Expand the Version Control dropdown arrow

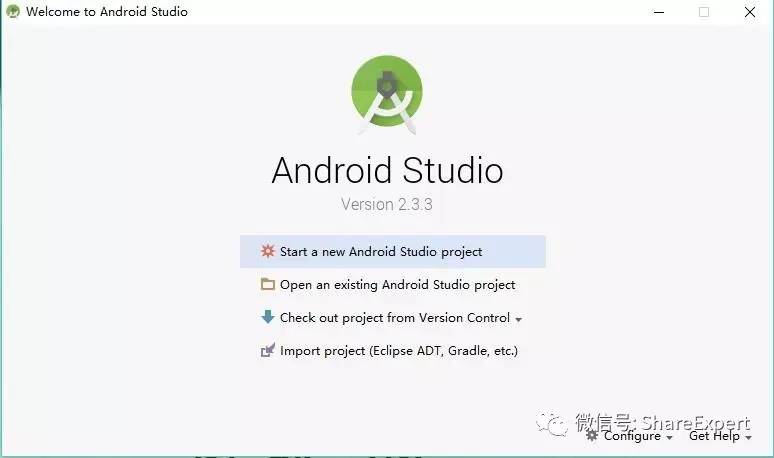518,320
